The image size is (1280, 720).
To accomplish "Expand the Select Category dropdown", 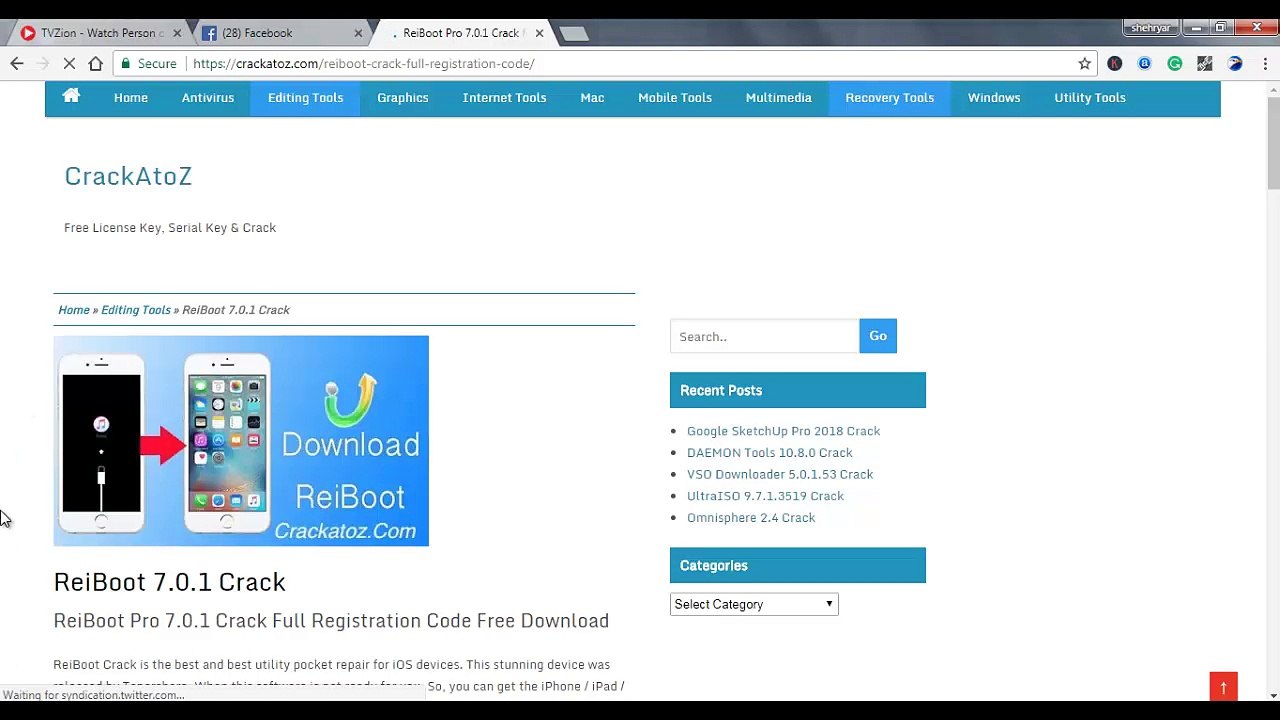I will pyautogui.click(x=754, y=604).
